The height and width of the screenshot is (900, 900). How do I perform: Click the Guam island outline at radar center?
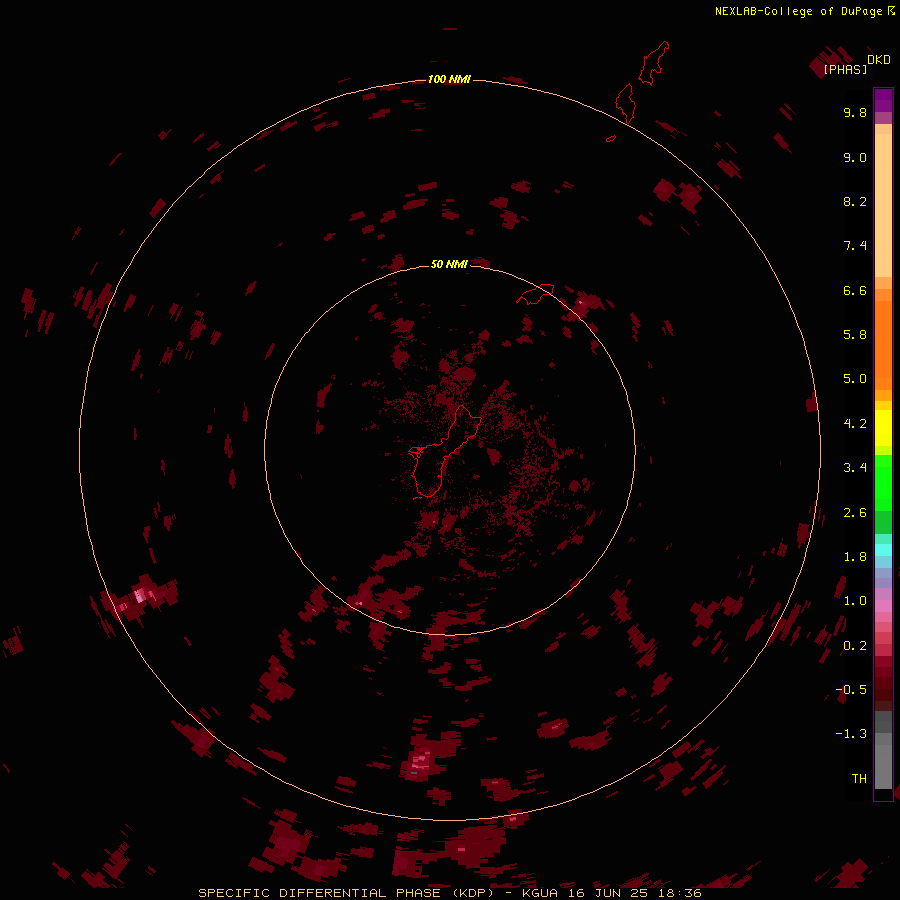[x=445, y=451]
